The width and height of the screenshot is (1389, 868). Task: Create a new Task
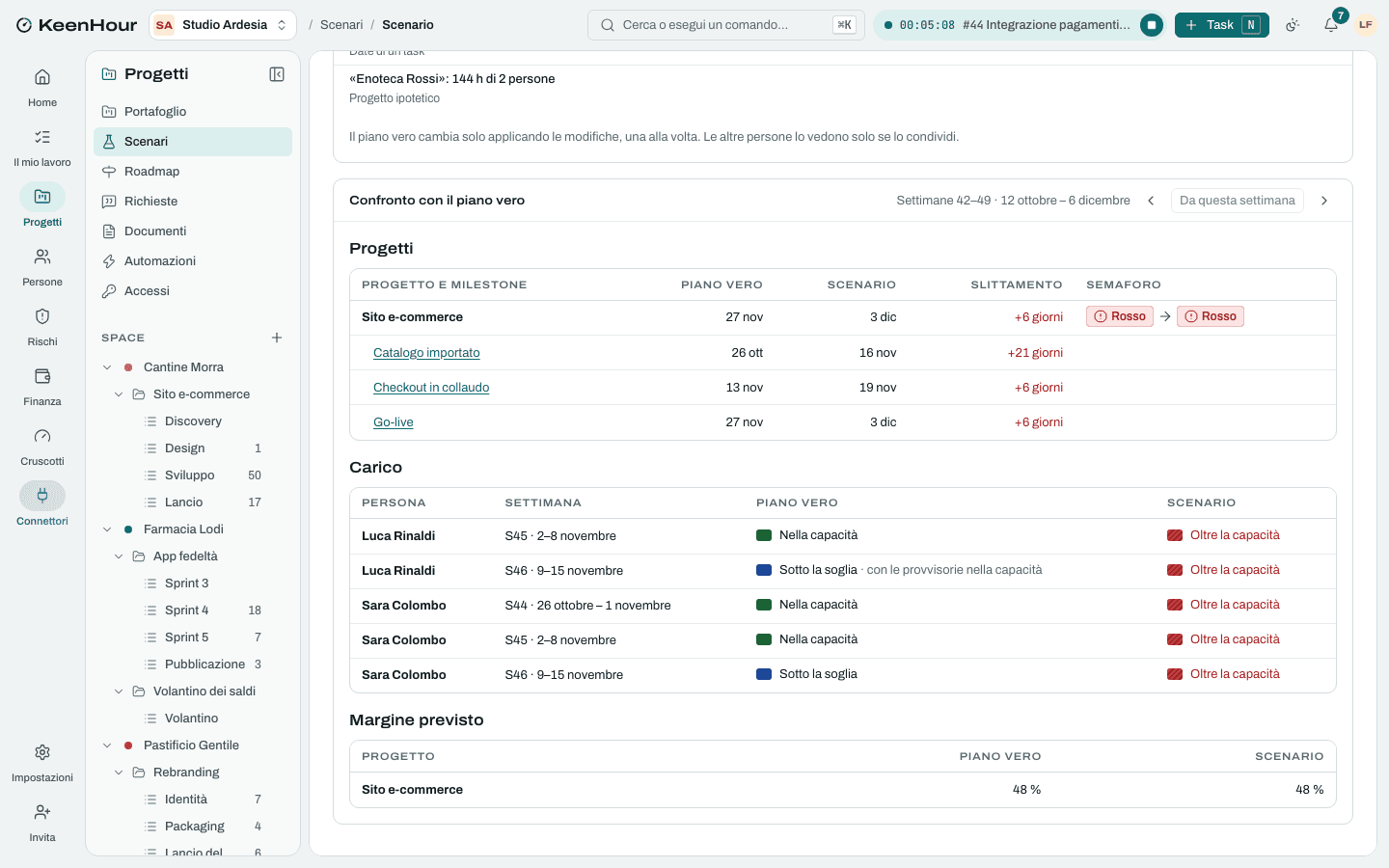click(x=1222, y=25)
